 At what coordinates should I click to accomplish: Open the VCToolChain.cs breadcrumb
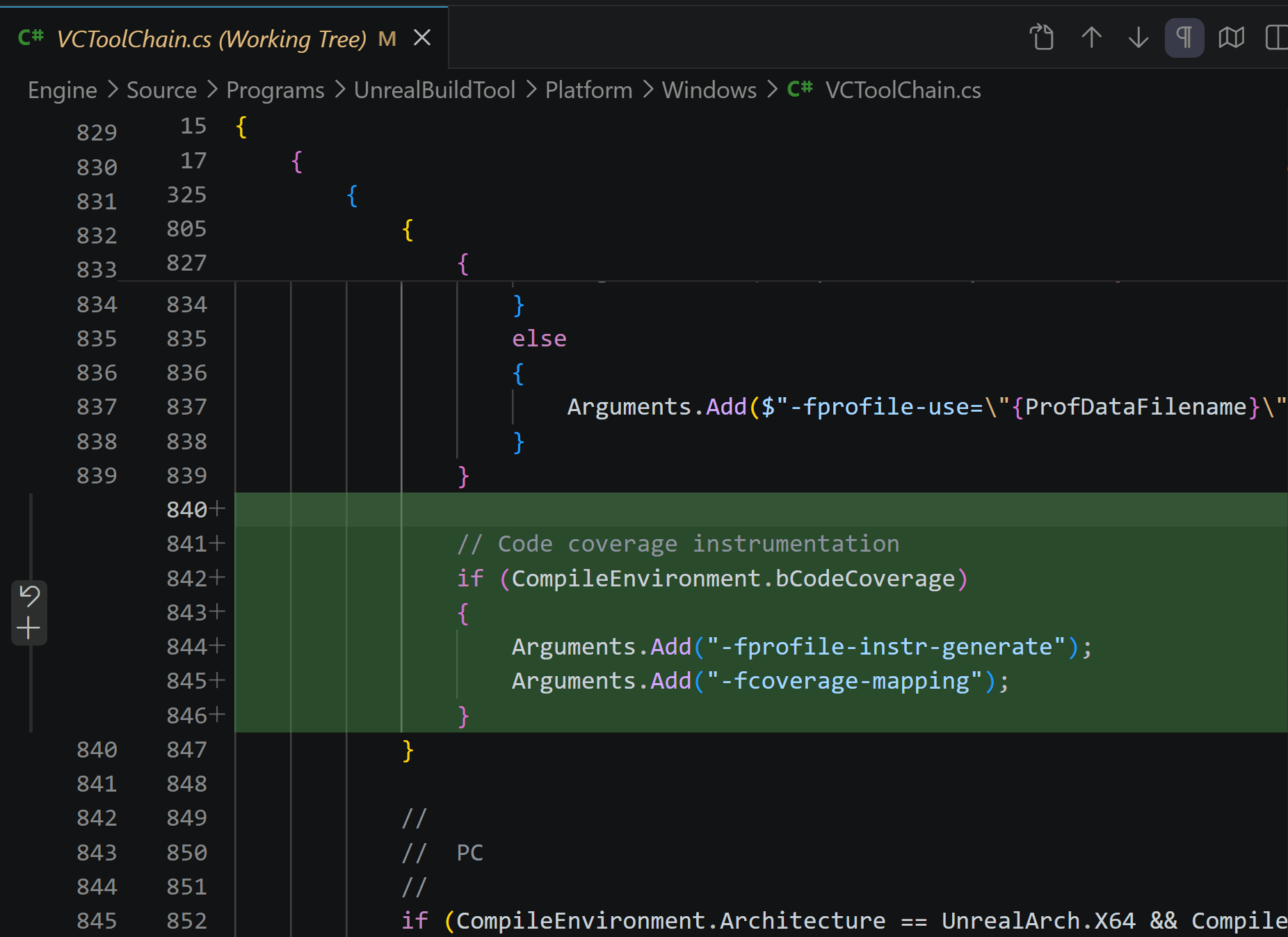[903, 90]
